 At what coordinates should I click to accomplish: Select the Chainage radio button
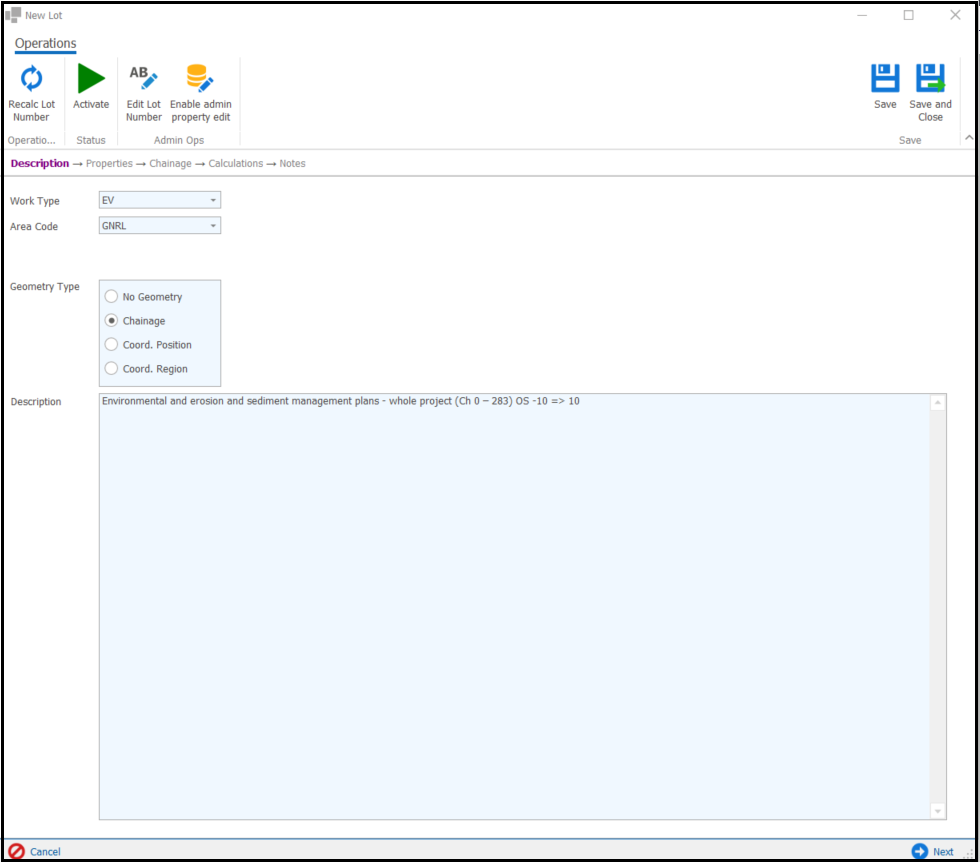[112, 321]
